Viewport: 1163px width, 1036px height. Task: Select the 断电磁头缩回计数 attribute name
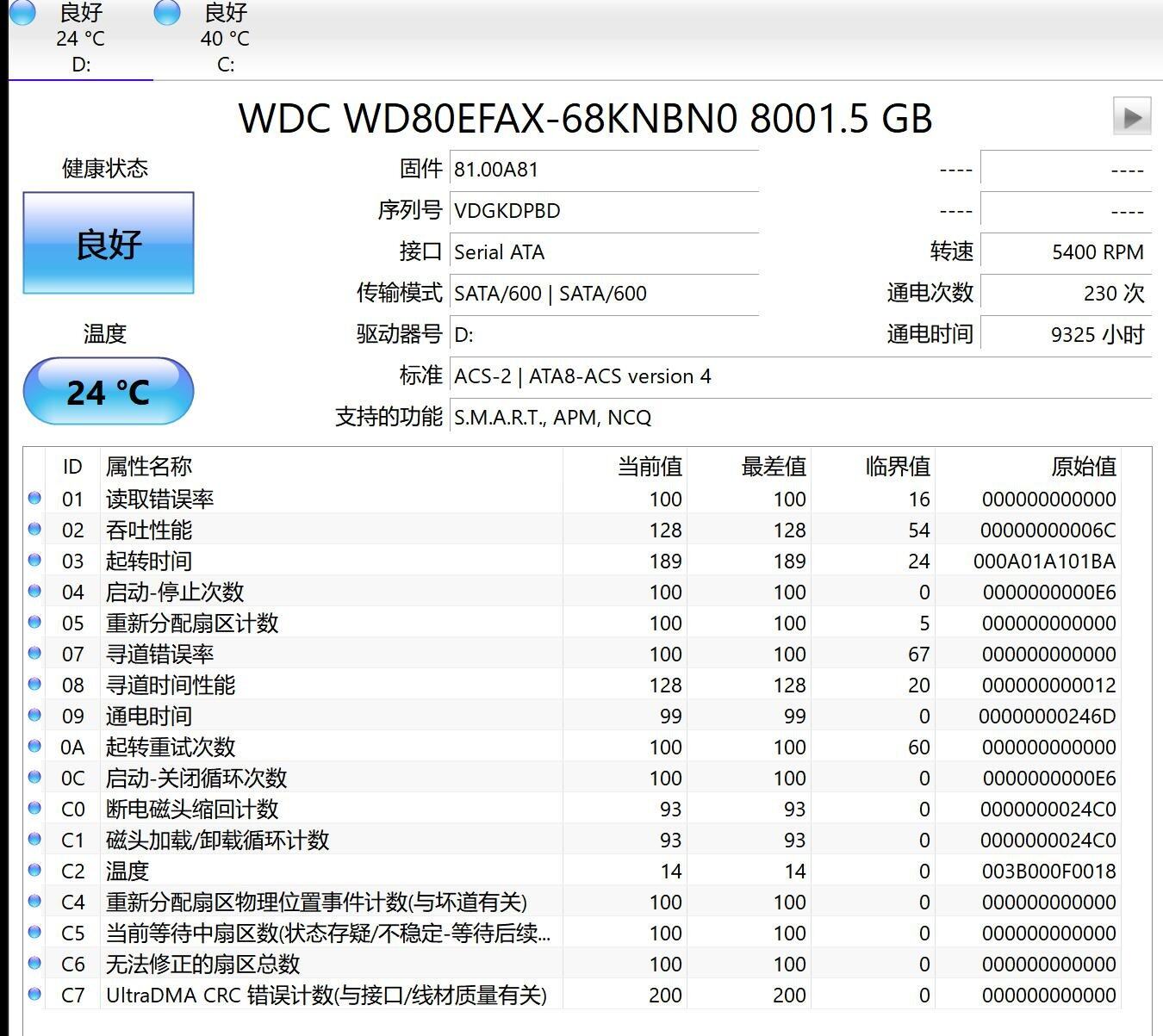pos(192,809)
